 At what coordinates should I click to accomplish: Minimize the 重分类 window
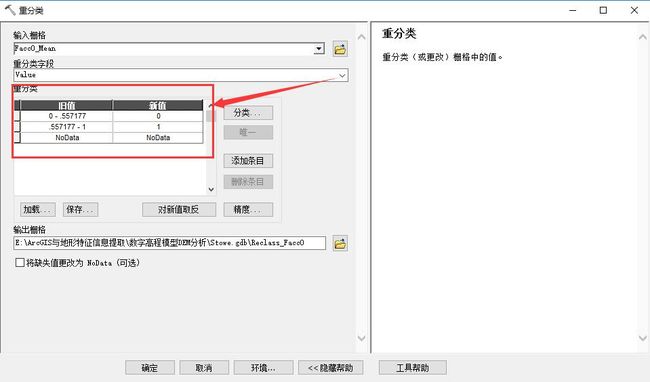click(573, 10)
